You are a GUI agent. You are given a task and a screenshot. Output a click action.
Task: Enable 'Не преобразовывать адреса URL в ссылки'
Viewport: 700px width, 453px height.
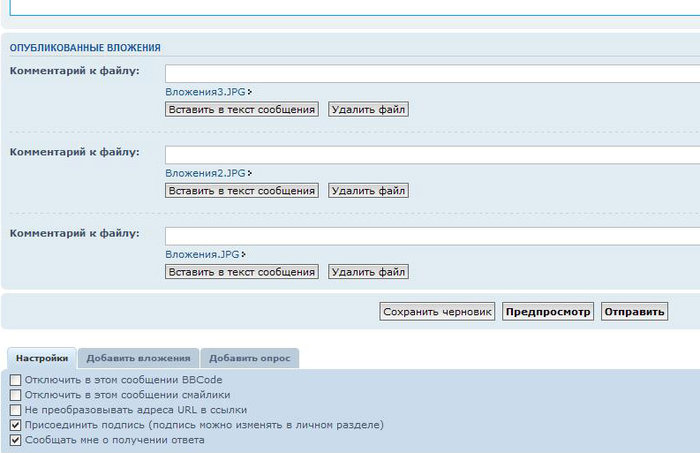(x=15, y=410)
